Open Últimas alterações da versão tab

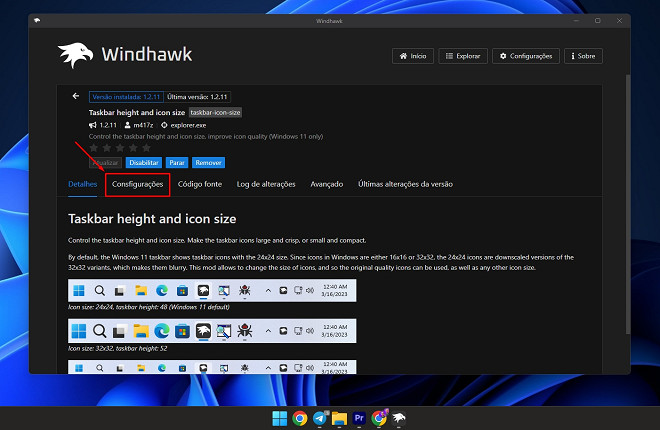[405, 184]
